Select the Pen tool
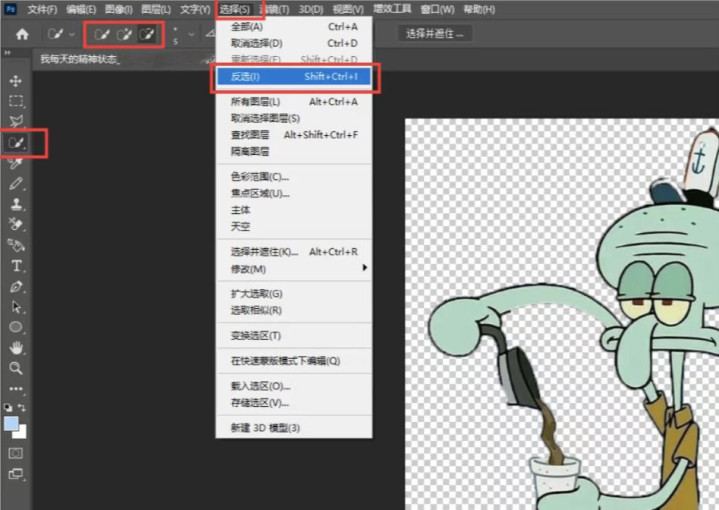719x510 pixels. [16, 287]
